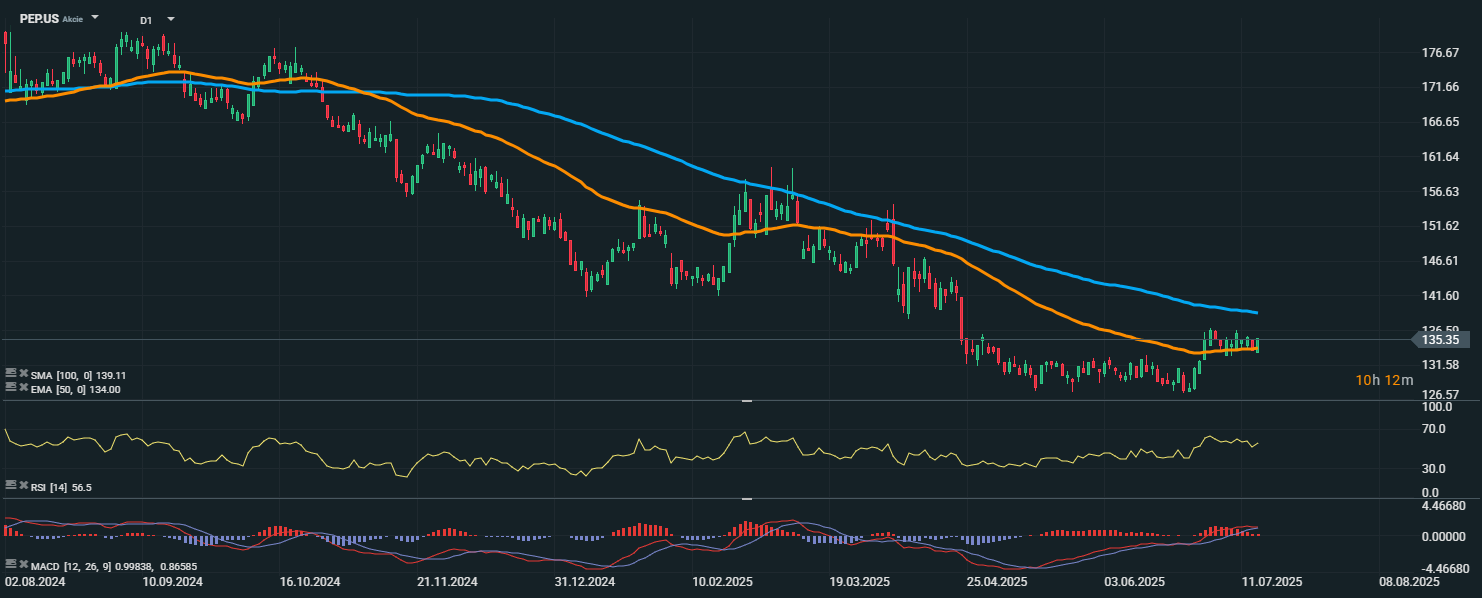Click the 31.12.2024 date label
The height and width of the screenshot is (598, 1482).
[584, 581]
